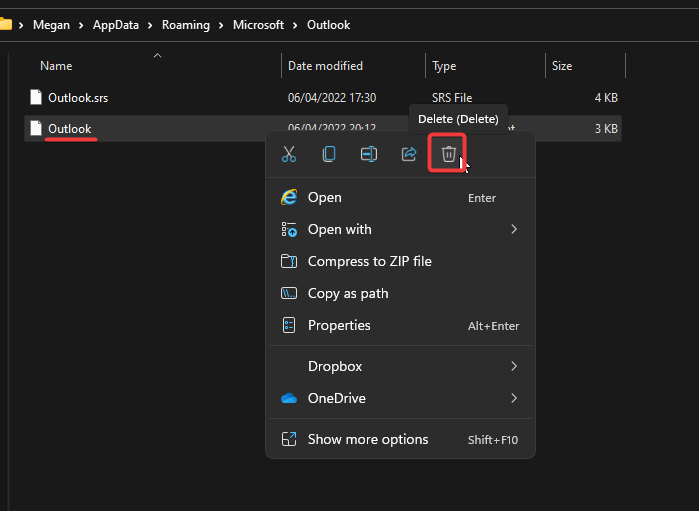Open Properties from context menu
This screenshot has width=699, height=511.
pyautogui.click(x=400, y=326)
